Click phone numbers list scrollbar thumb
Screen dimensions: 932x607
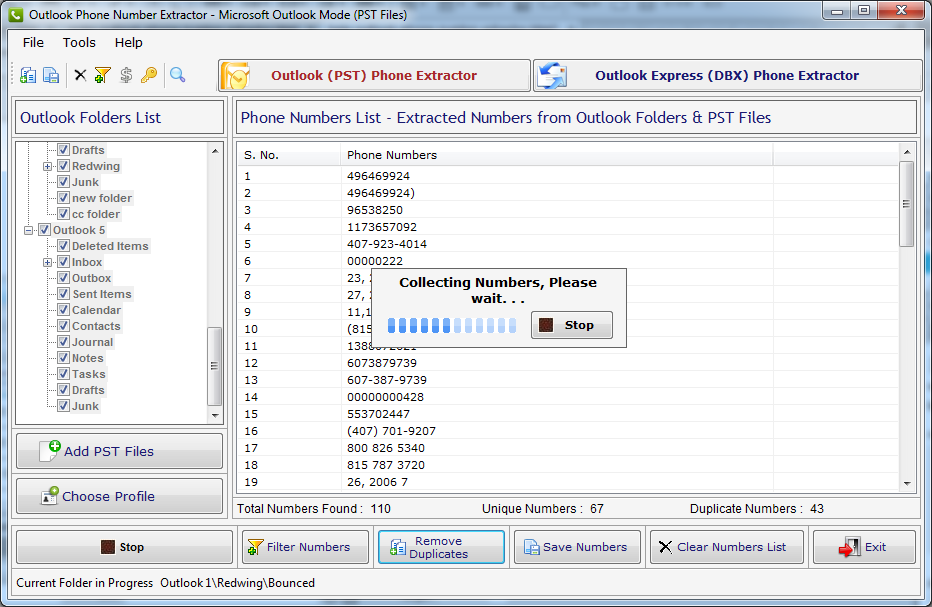[x=906, y=204]
